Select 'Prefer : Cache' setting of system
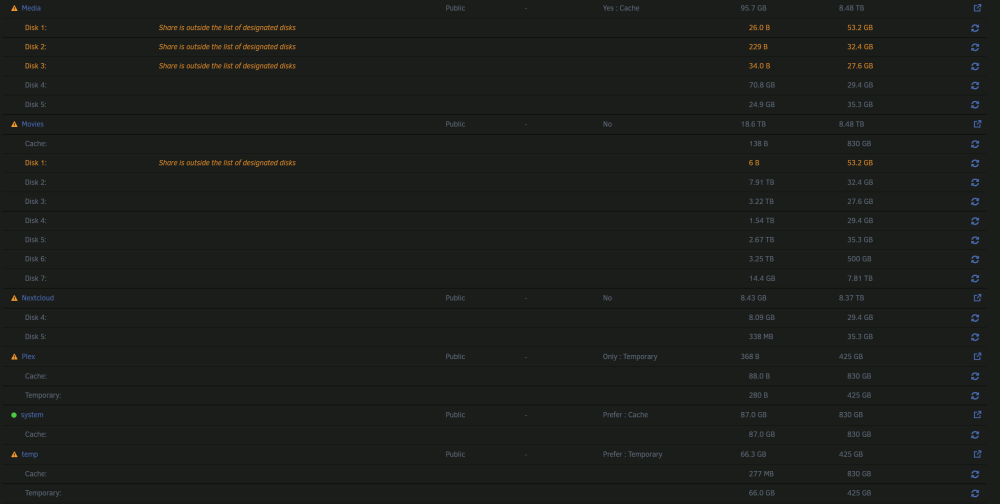1000x504 pixels. pos(625,415)
